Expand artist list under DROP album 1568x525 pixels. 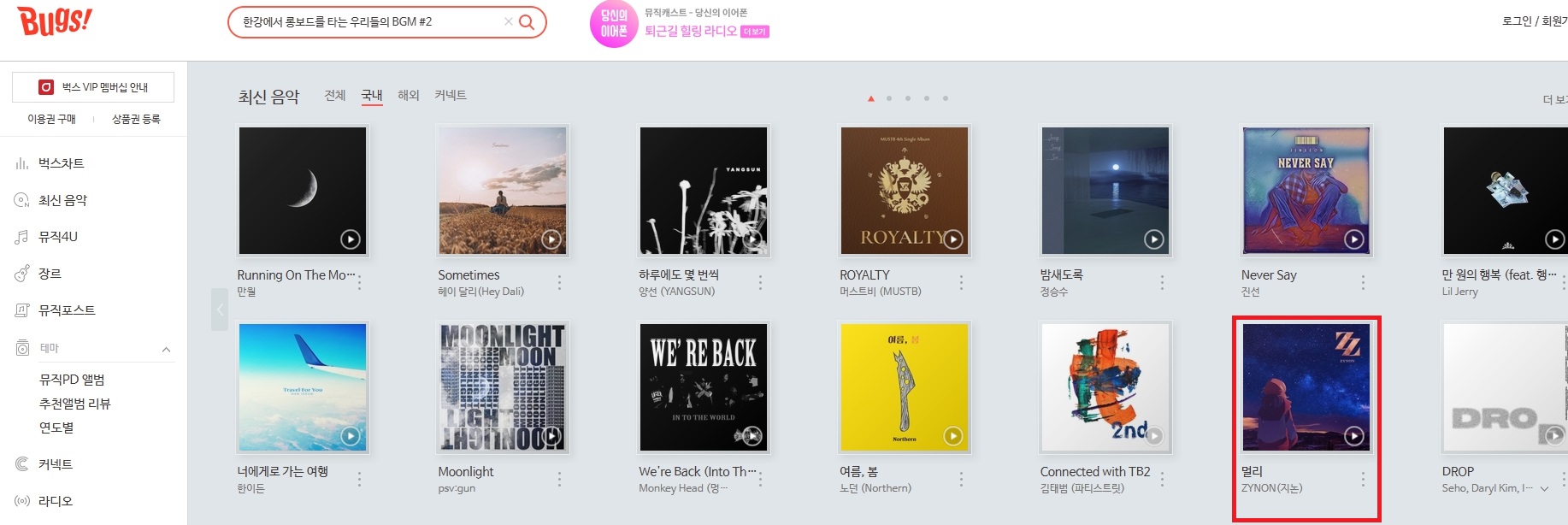pos(1544,489)
